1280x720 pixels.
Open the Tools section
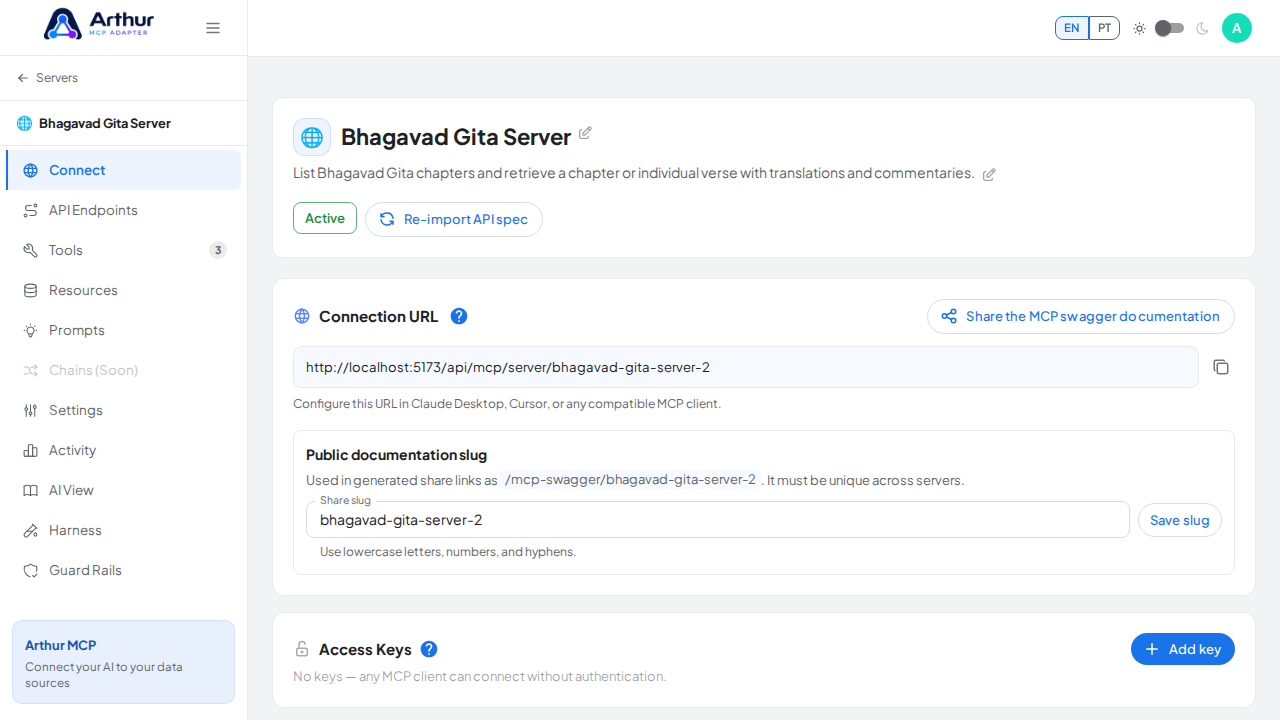point(124,250)
